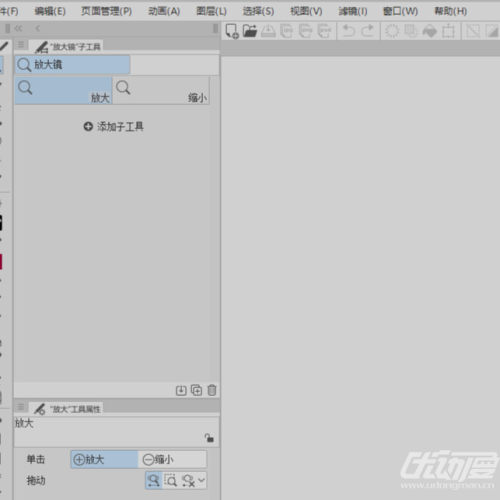Open file using the folder icon
Screen dimensions: 500x500
(249, 31)
